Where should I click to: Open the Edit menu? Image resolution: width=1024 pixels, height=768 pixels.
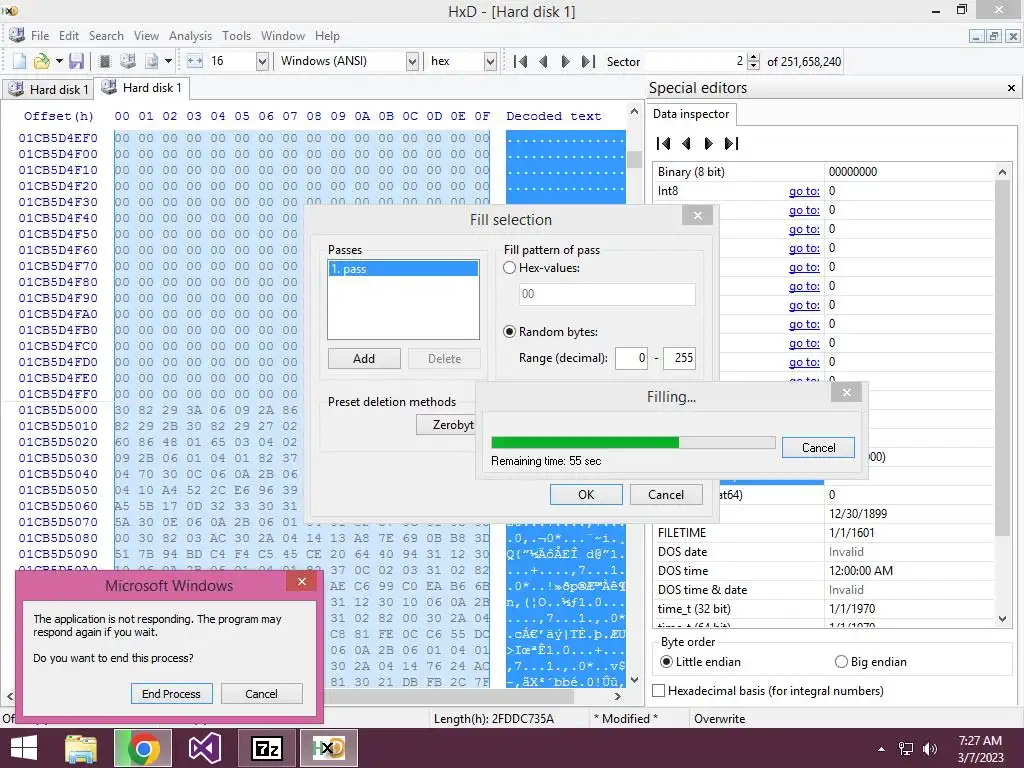69,36
